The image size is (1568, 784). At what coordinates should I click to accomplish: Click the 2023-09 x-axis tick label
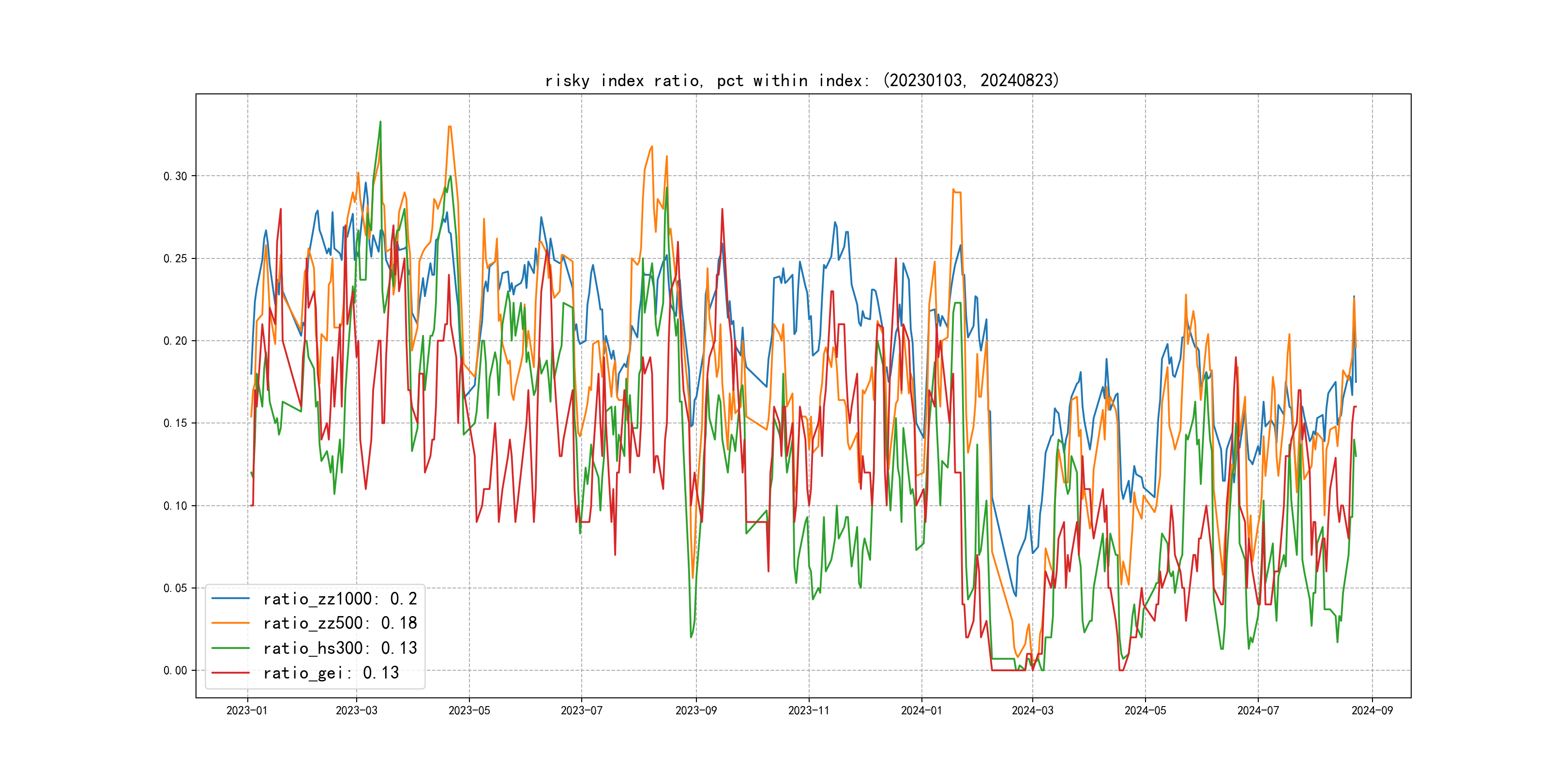click(696, 710)
